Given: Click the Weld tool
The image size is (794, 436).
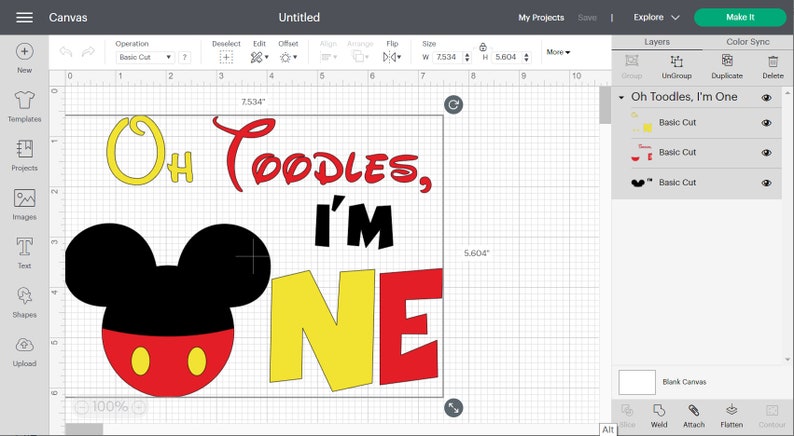Looking at the screenshot, I should click(659, 415).
